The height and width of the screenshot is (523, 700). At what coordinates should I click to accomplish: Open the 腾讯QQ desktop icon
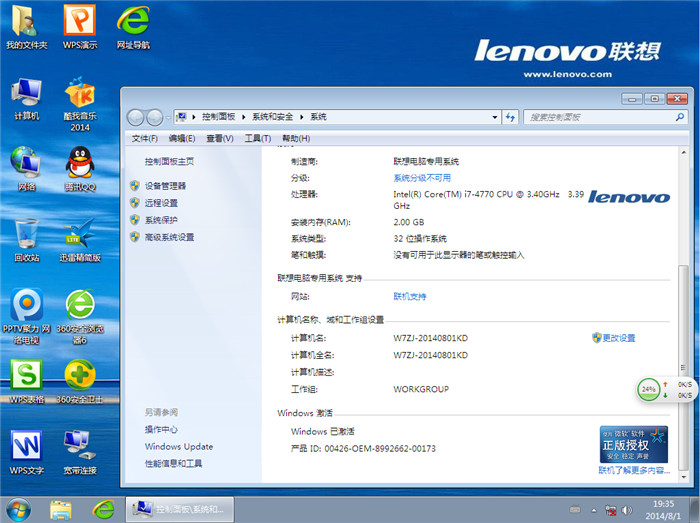(x=79, y=164)
